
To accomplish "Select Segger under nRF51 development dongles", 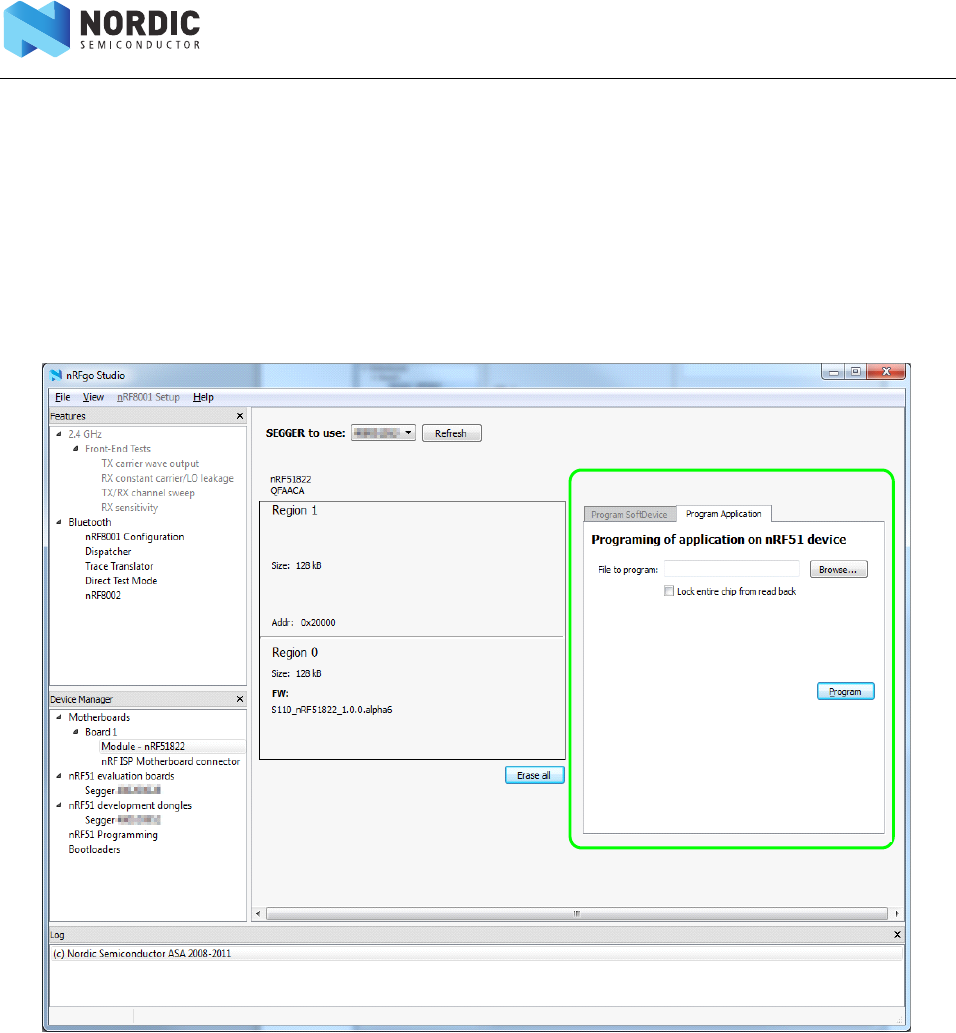I will tap(123, 820).
